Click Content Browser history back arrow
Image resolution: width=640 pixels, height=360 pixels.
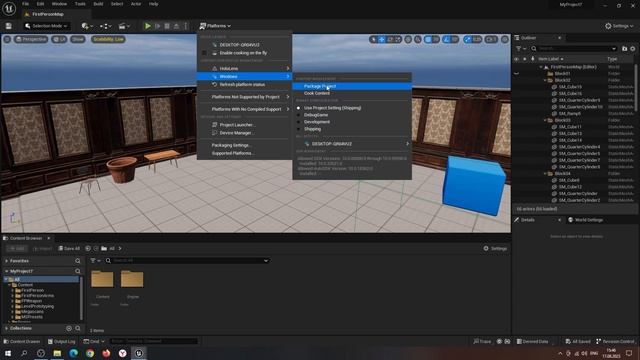tap(88, 248)
